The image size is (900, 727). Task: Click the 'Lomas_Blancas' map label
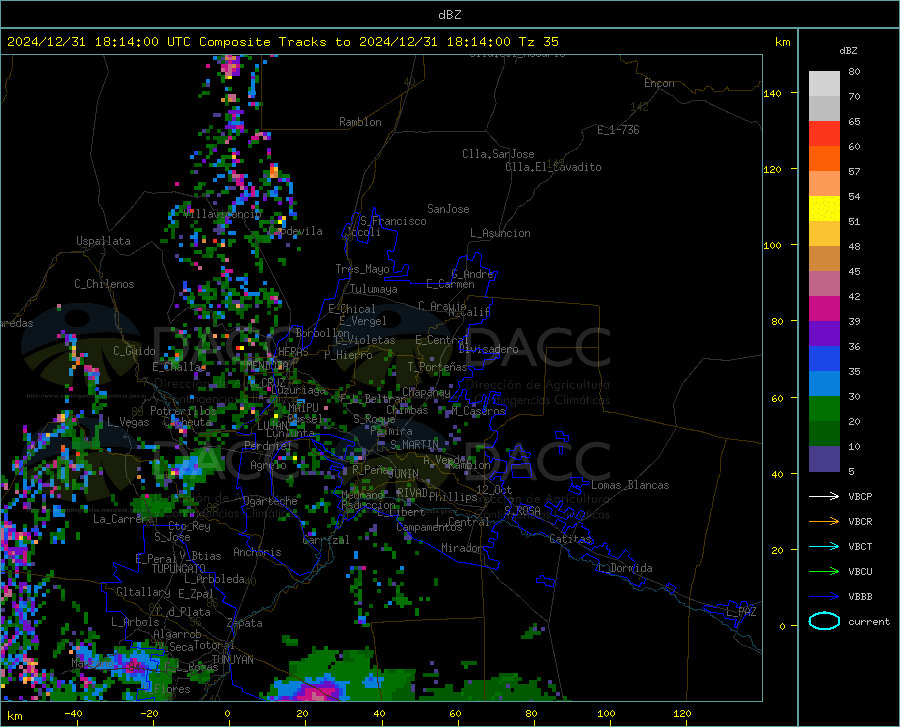point(630,485)
